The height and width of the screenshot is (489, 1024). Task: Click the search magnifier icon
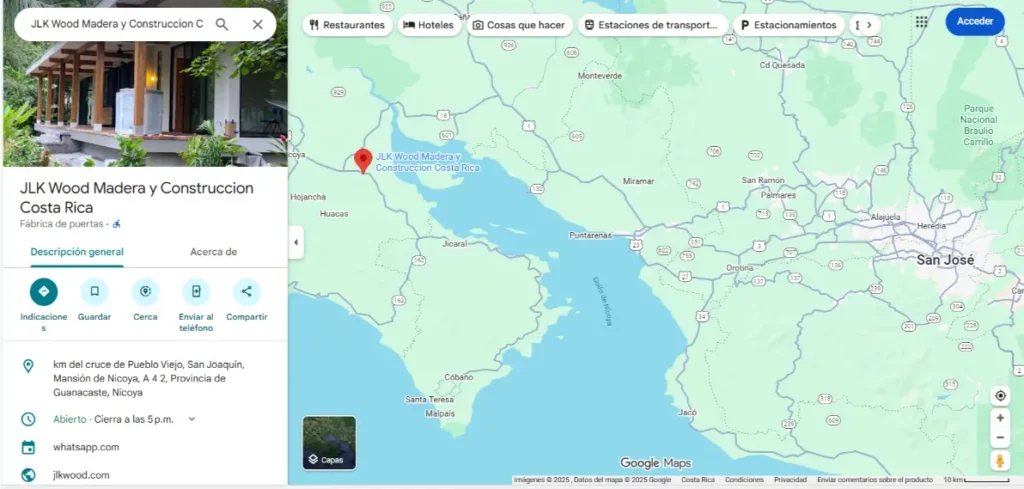(222, 24)
